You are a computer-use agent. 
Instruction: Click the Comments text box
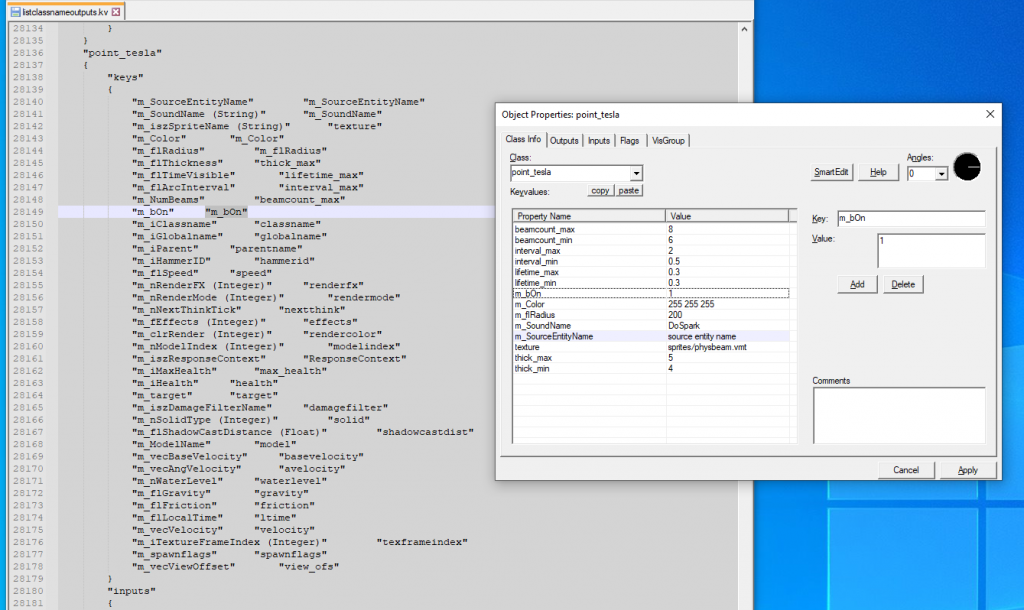coord(898,415)
